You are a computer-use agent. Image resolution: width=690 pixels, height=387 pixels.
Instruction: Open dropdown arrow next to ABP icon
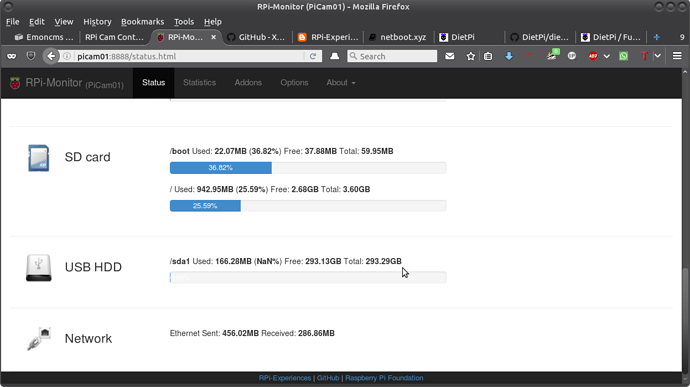607,56
